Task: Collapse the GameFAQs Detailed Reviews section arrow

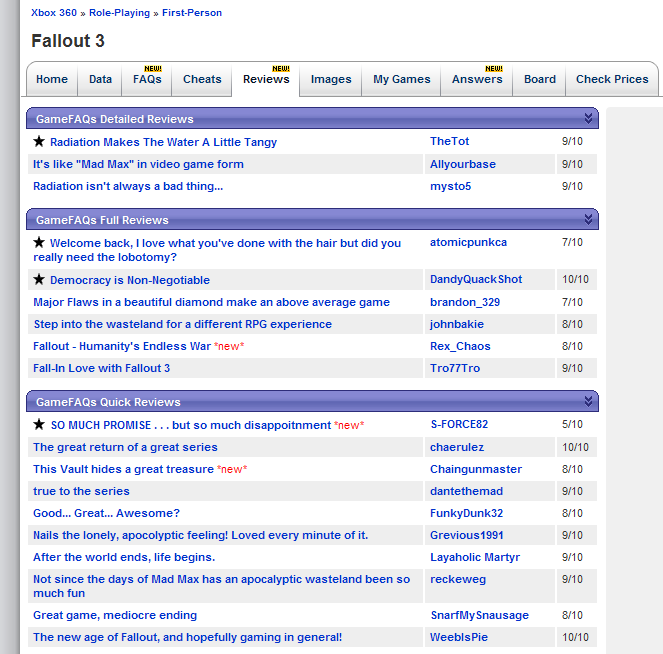Action: tap(588, 118)
